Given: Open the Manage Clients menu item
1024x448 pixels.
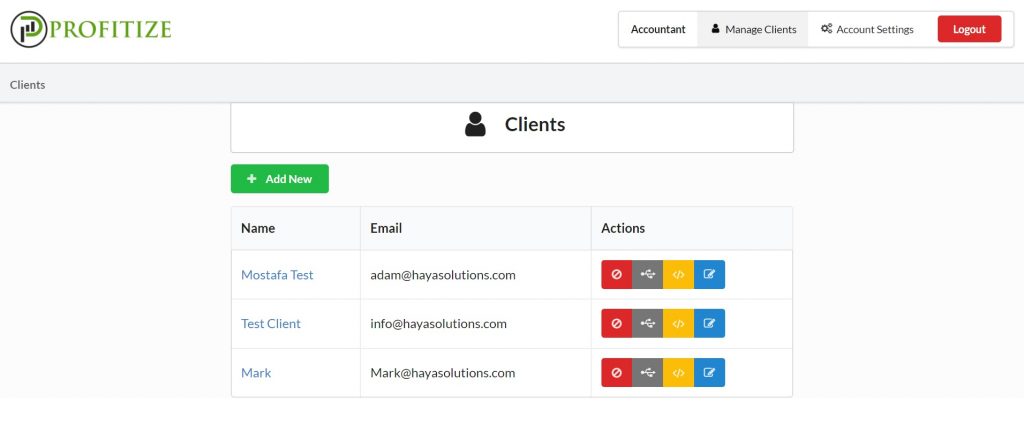Looking at the screenshot, I should (x=753, y=29).
